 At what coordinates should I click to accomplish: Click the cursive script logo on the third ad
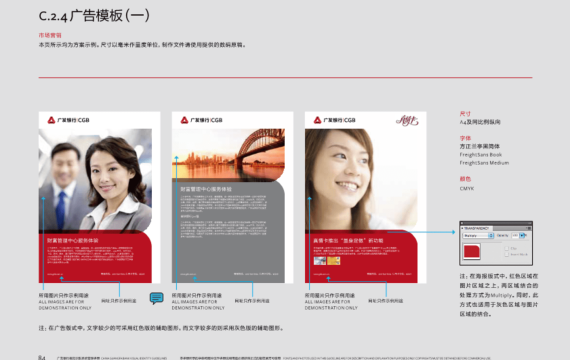click(407, 120)
